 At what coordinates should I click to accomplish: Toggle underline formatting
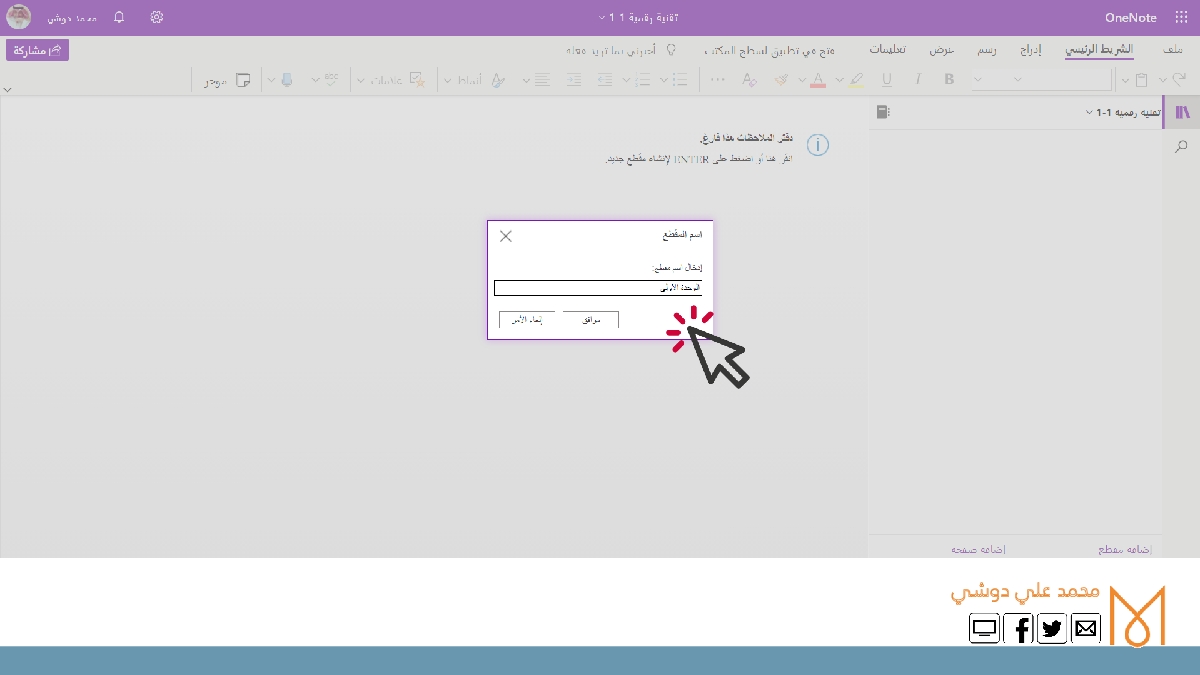point(886,80)
